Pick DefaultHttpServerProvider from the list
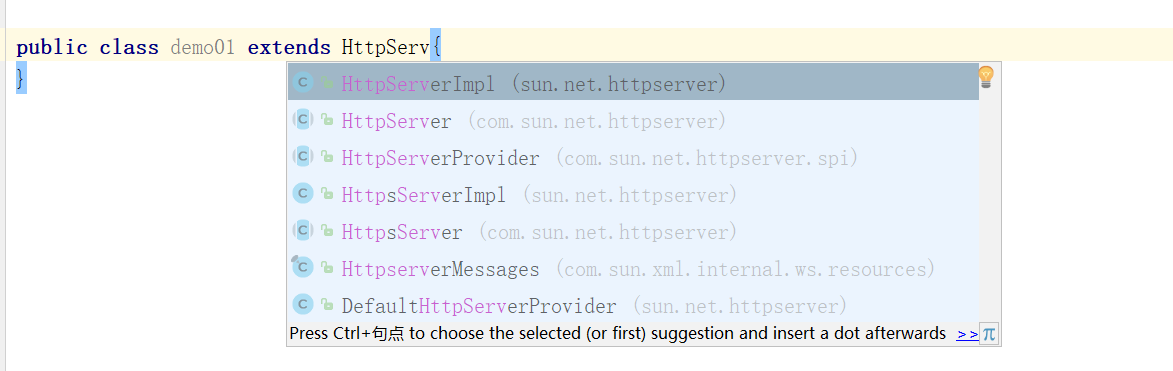 coord(633,305)
